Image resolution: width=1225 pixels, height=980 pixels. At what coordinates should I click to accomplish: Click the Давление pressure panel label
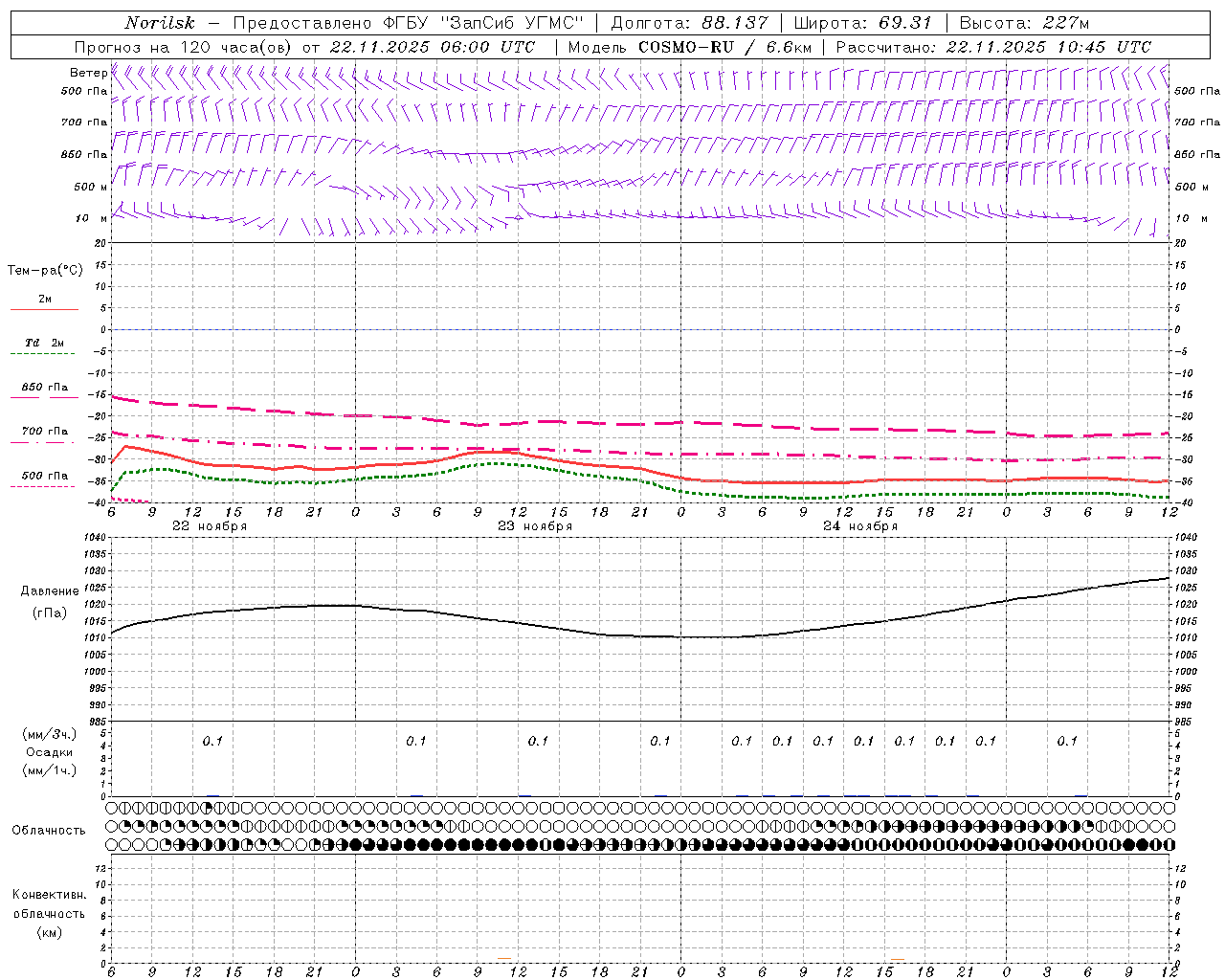(50, 591)
